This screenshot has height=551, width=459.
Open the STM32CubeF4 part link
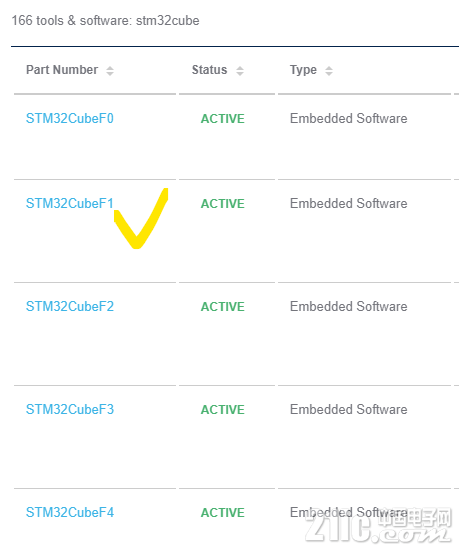(x=70, y=512)
